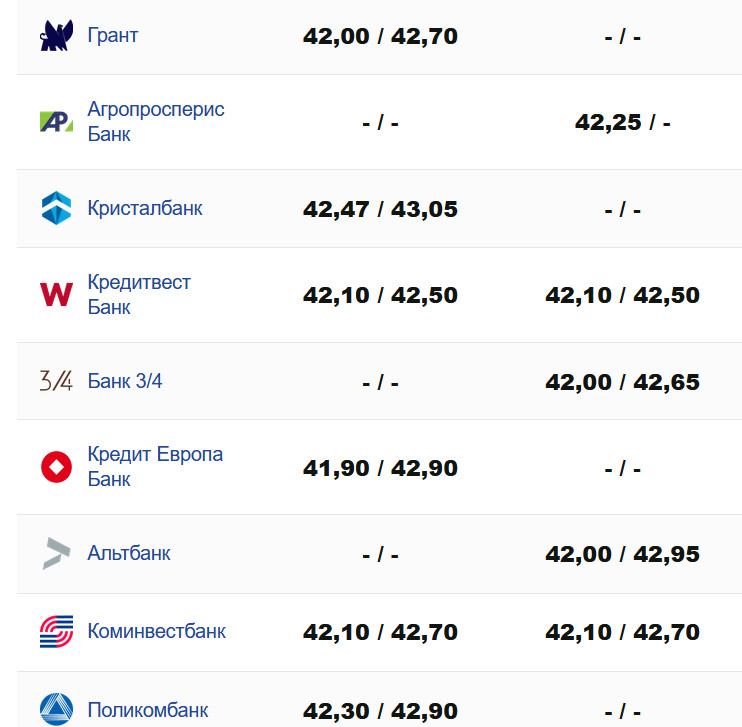Click the Поликомбанк blue triangle logo

click(56, 710)
